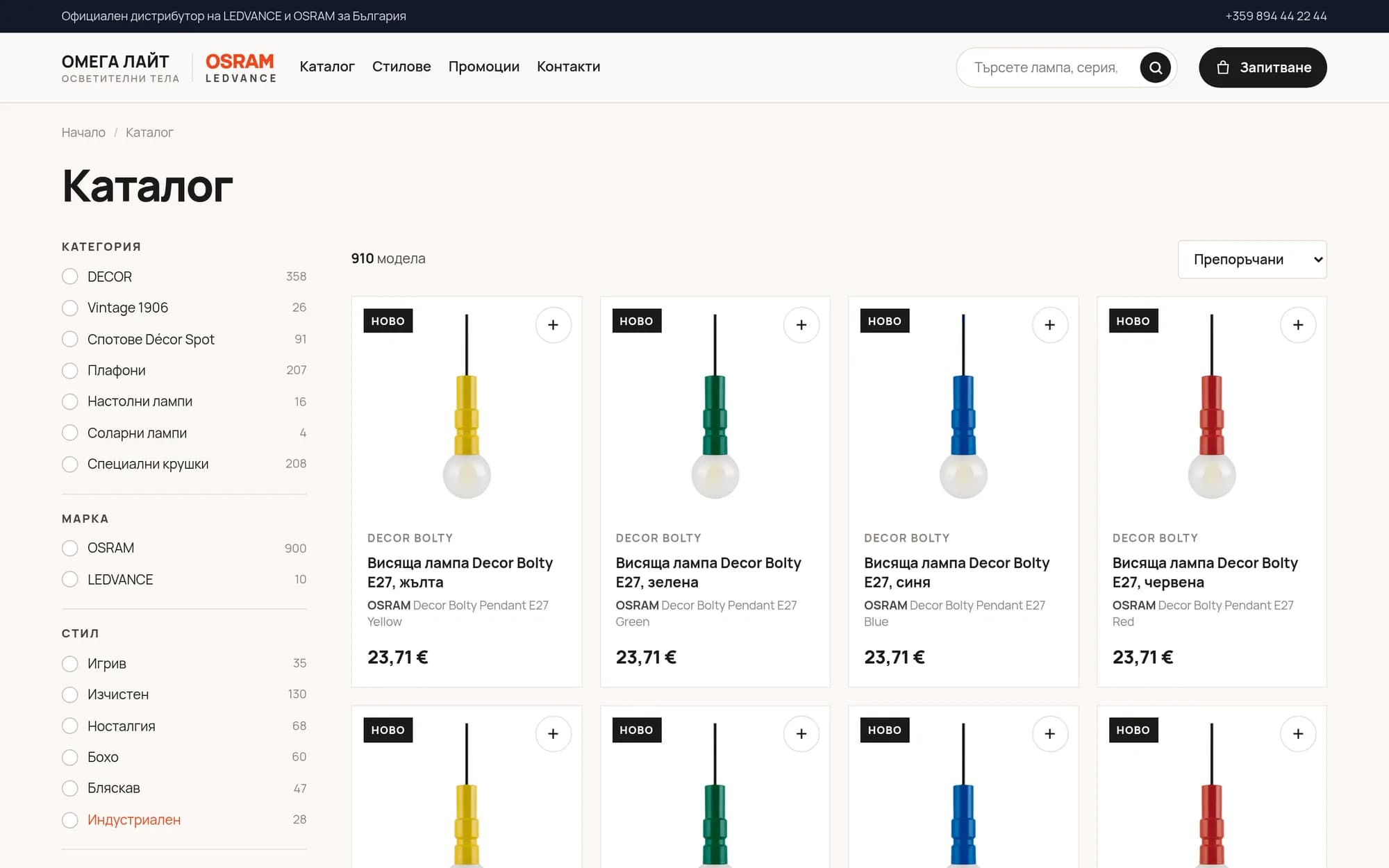Select the DECOR category filter

point(183,276)
